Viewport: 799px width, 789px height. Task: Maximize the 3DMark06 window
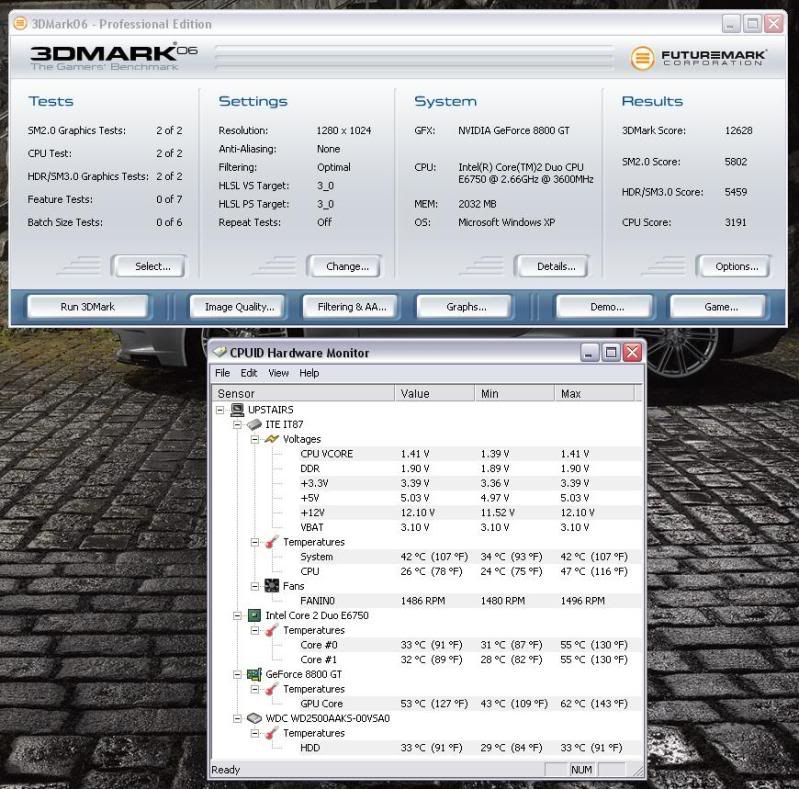click(752, 23)
